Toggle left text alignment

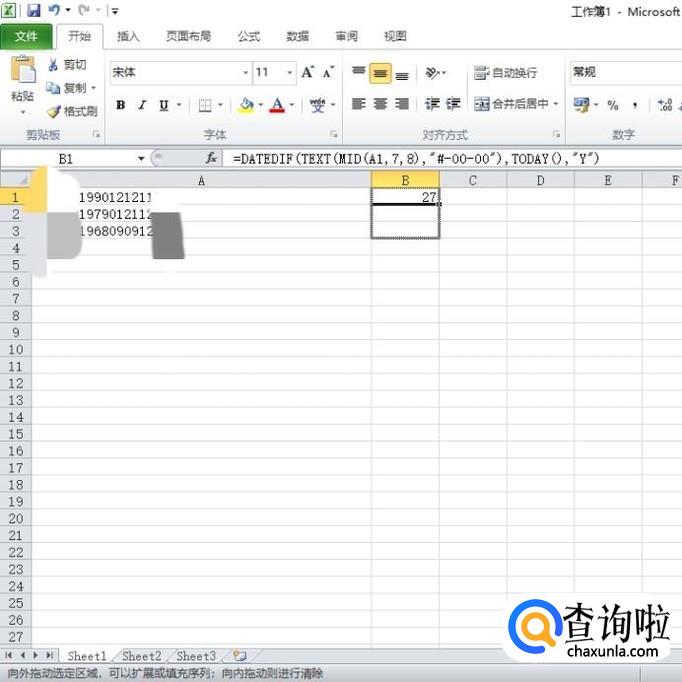click(x=358, y=104)
